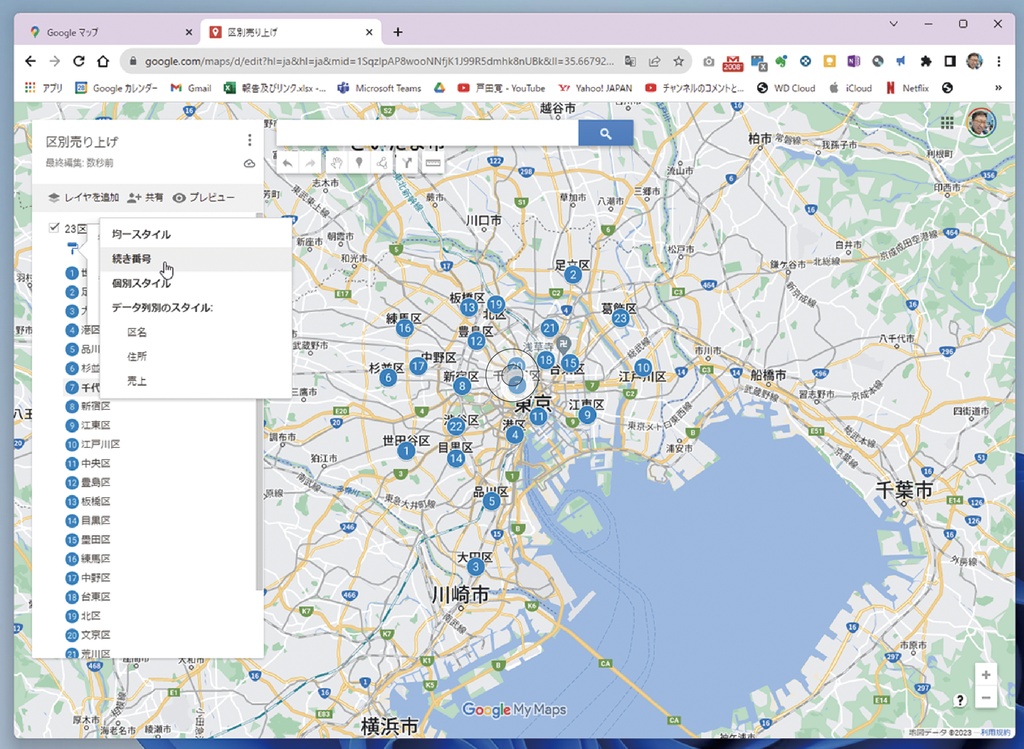
Task: Open the Gmail bookmark
Action: click(x=191, y=88)
